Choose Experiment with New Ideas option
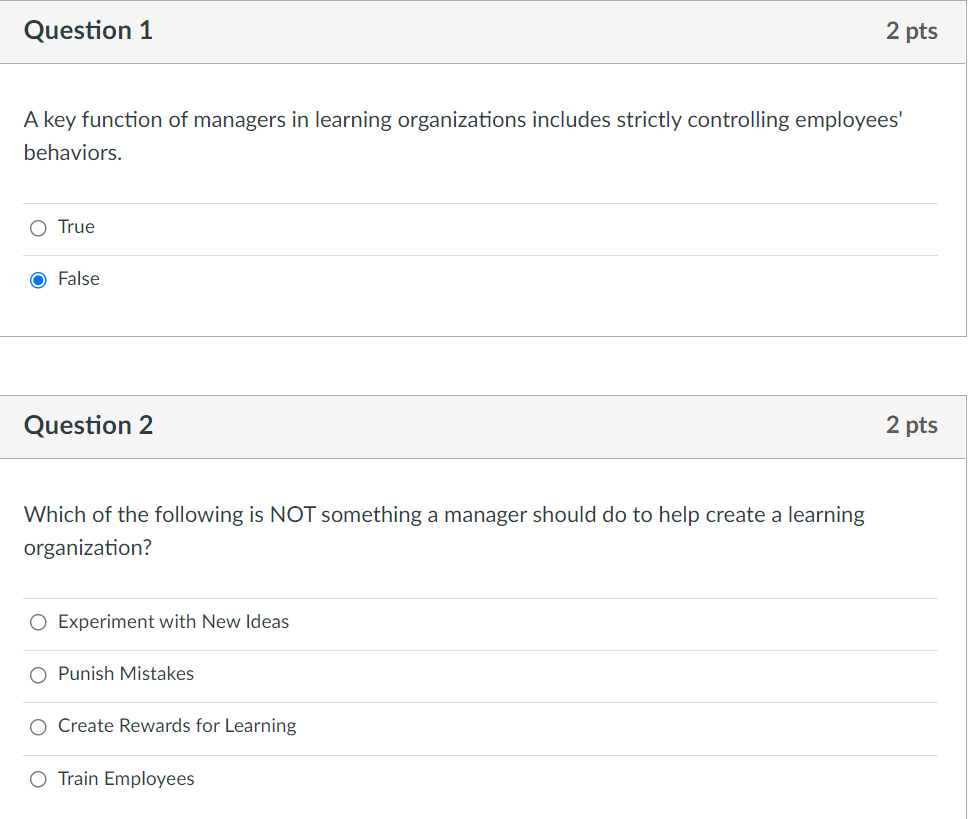973x819 pixels. 37,622
